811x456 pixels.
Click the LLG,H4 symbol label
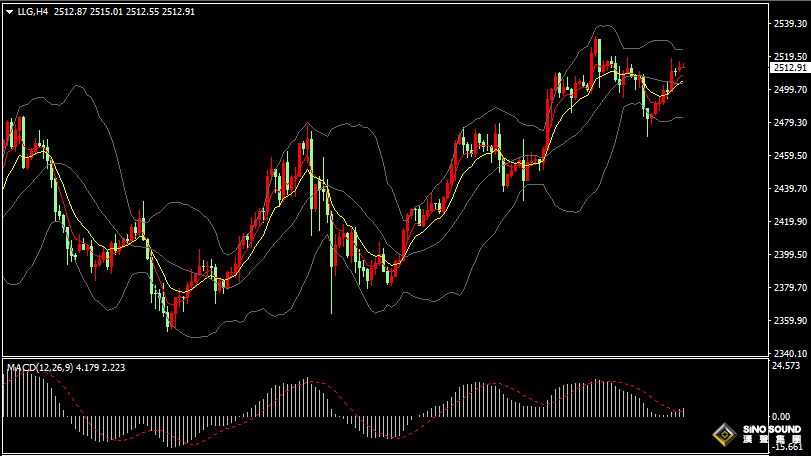[32, 12]
